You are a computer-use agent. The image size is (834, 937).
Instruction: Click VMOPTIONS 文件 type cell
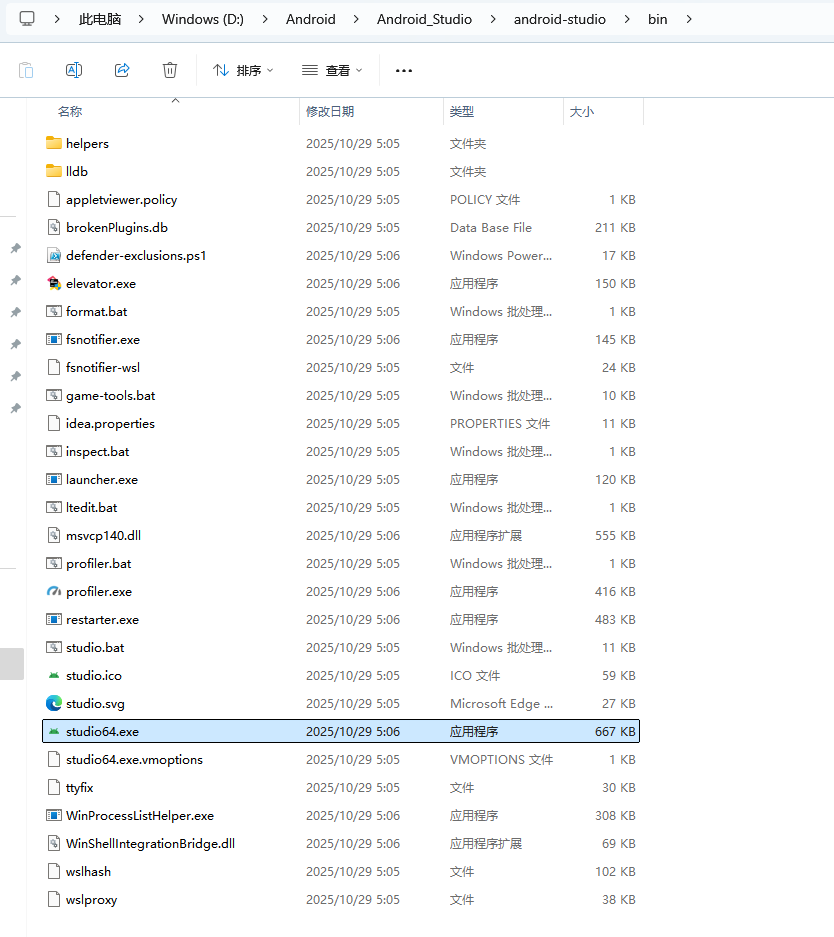[x=501, y=760]
